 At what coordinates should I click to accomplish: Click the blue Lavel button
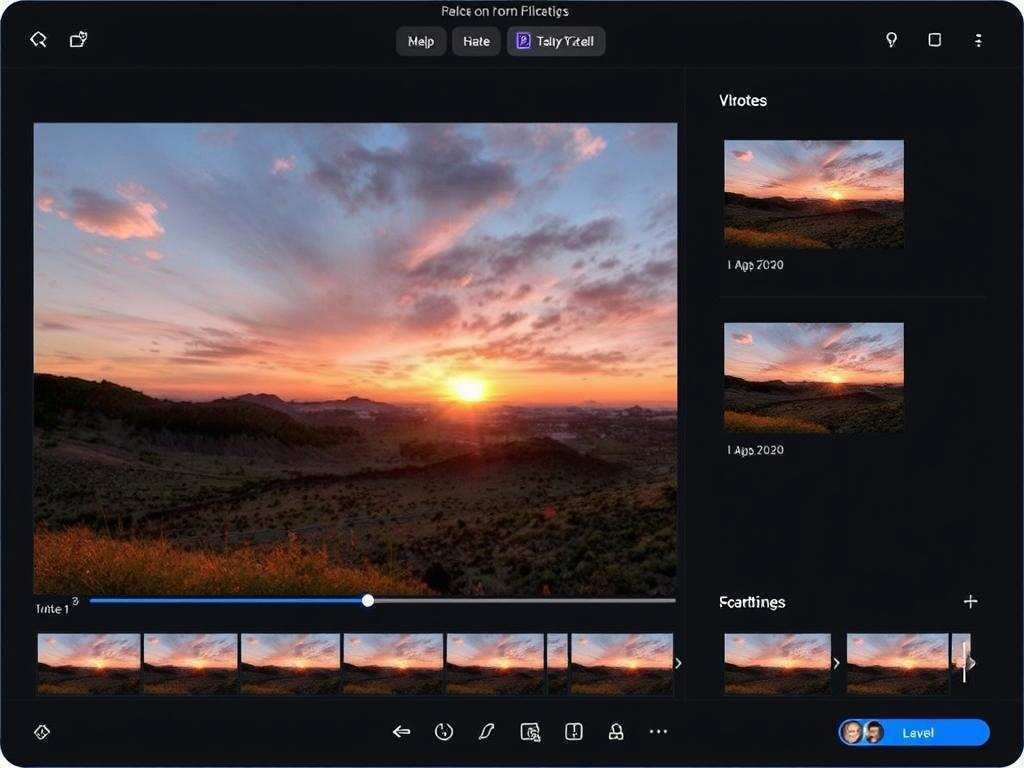915,733
